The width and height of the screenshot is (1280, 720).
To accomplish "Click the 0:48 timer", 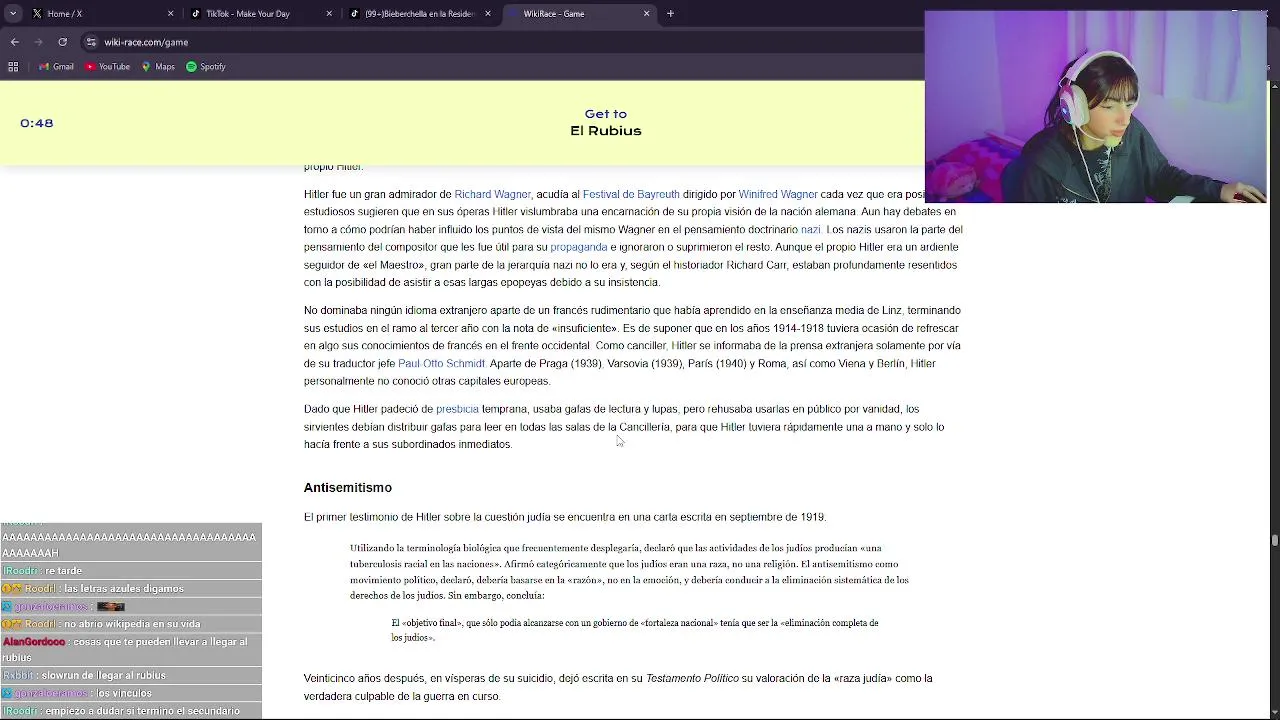I will (x=36, y=123).
